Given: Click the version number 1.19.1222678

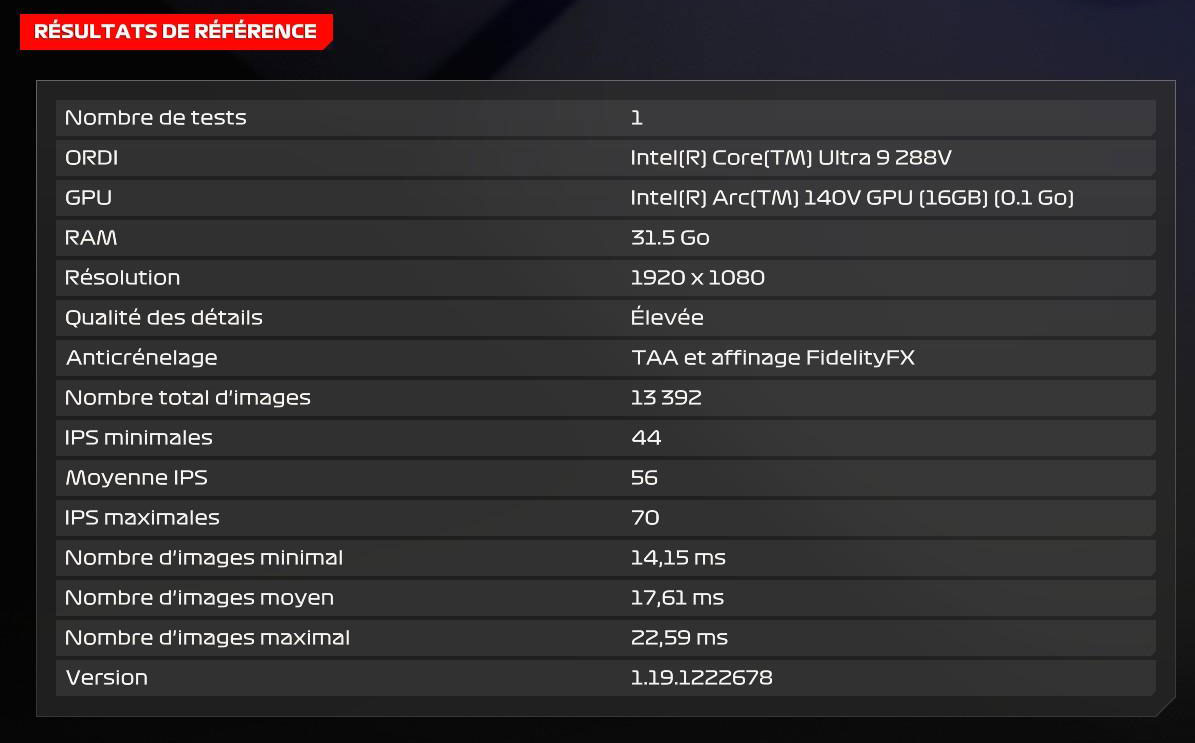Looking at the screenshot, I should pos(701,678).
